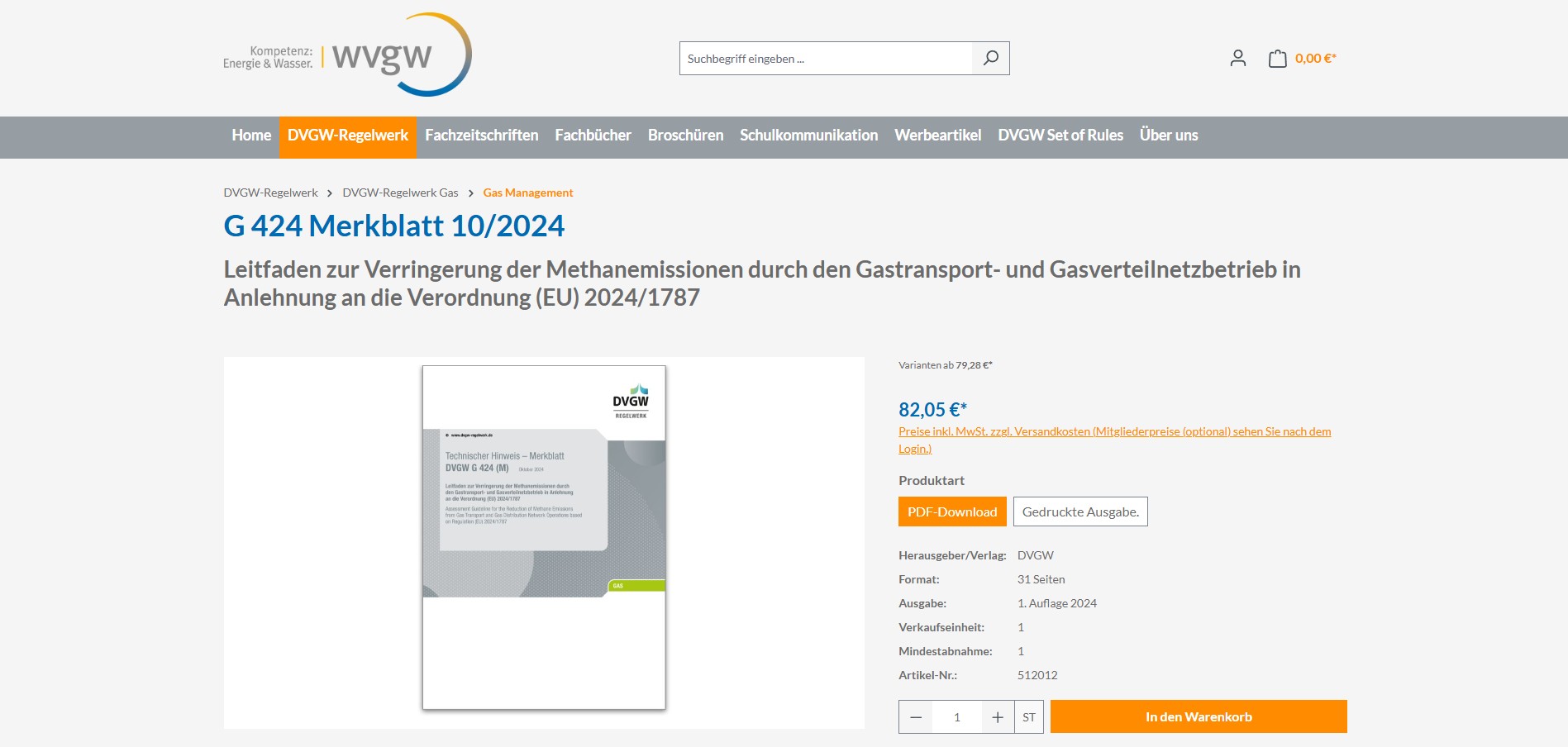Open DVGW-Regelwerk menu item
The image size is (1568, 747).
coord(348,136)
